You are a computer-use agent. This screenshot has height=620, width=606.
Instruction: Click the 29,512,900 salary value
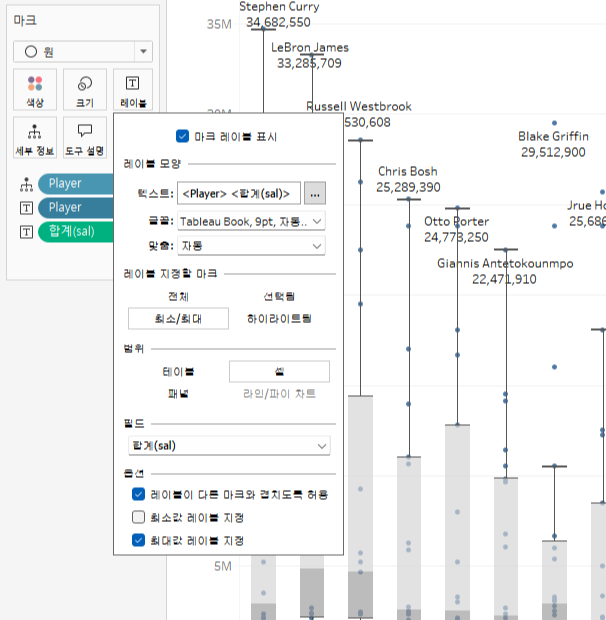coord(553,152)
